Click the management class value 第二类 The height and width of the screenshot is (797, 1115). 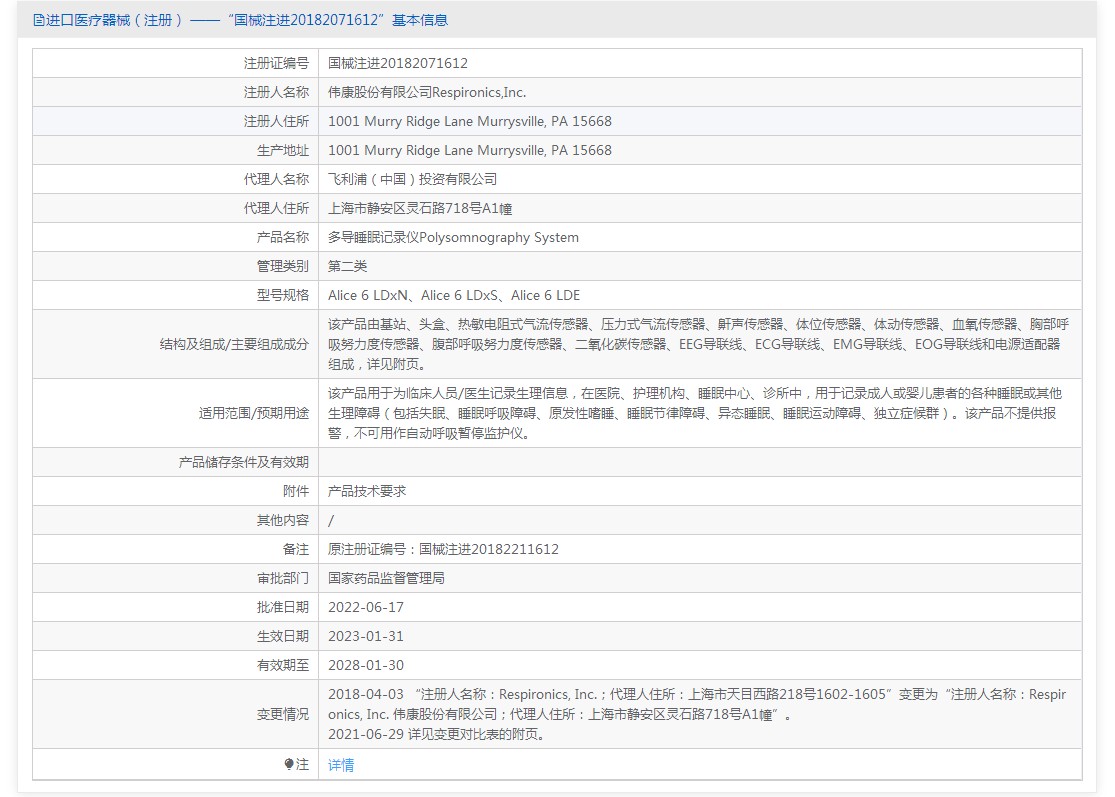tap(347, 267)
